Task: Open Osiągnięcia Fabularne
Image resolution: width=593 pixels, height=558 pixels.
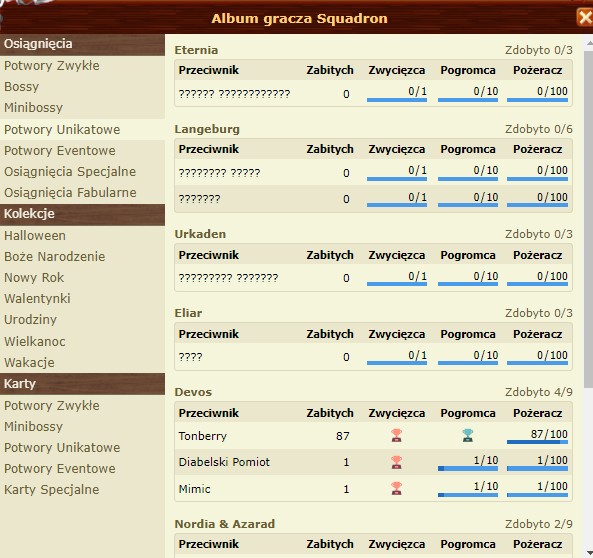Action: coord(70,193)
